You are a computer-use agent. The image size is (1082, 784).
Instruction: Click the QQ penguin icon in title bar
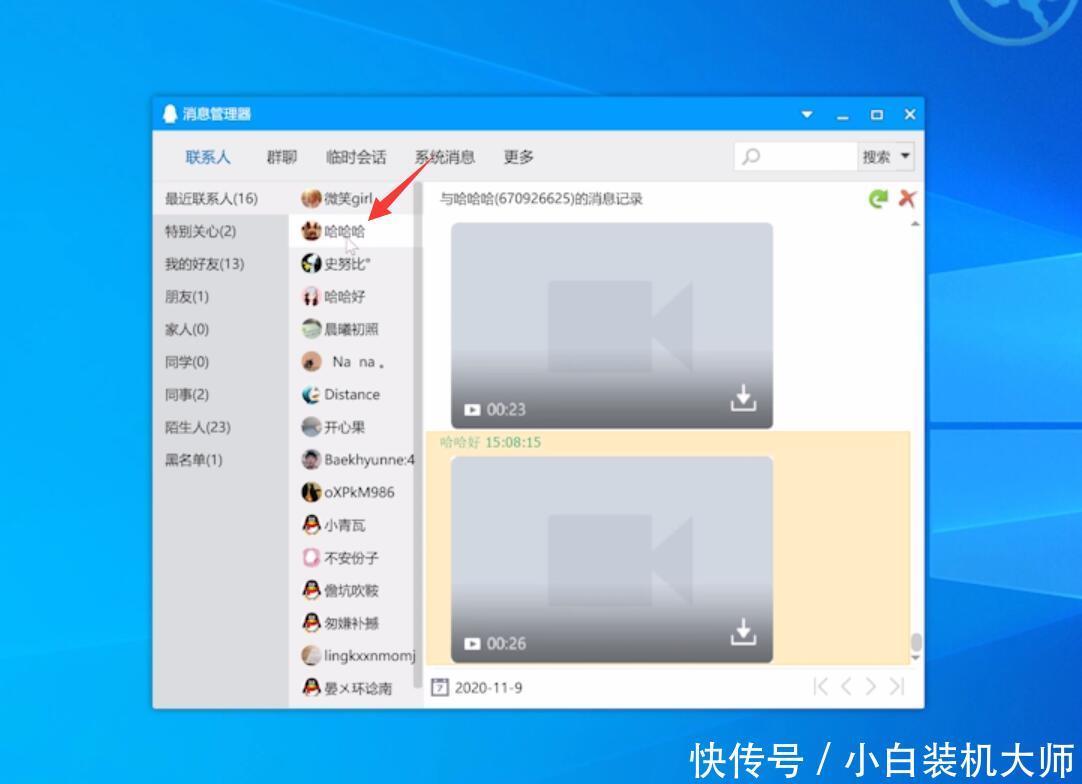[168, 113]
